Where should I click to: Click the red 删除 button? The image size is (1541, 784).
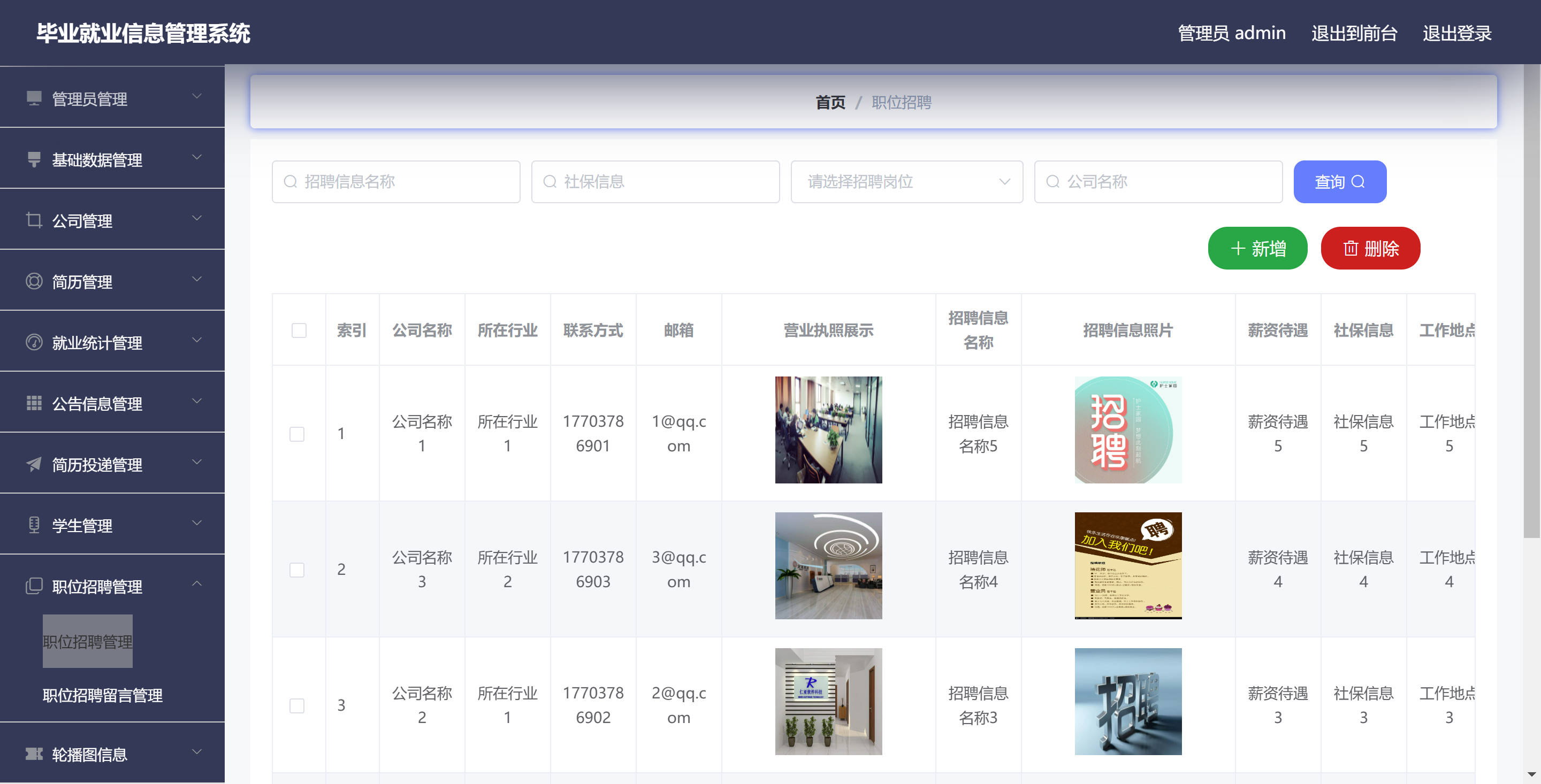1370,248
